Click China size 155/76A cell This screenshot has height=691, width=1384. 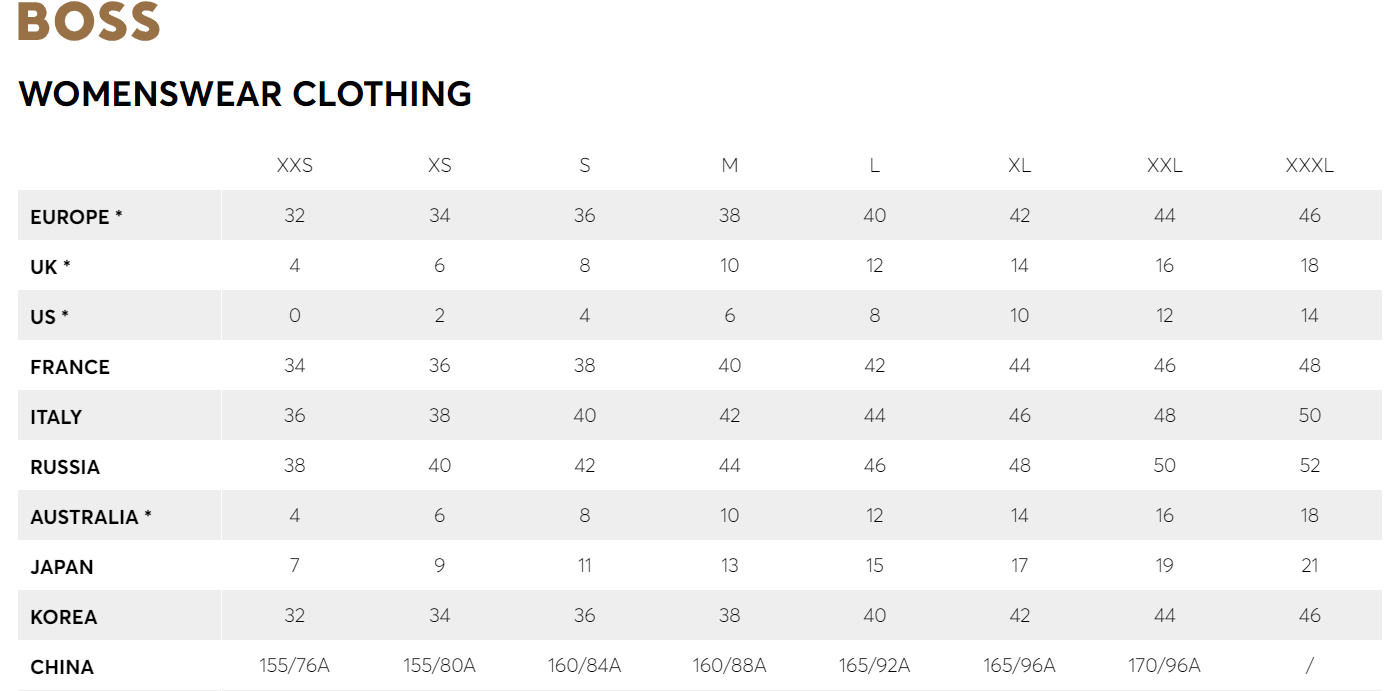[x=294, y=666]
